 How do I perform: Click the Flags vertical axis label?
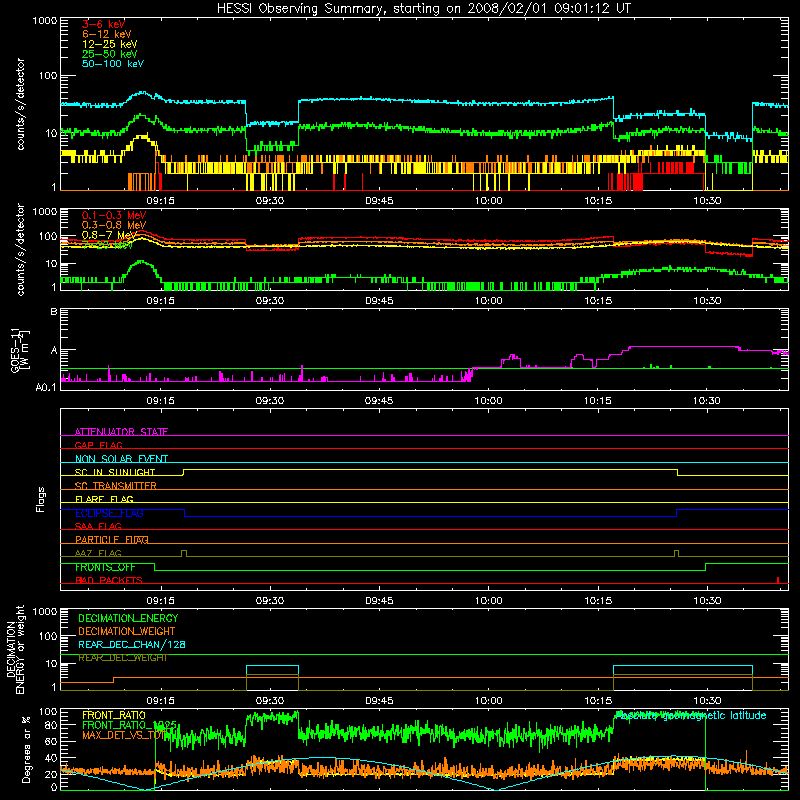point(40,499)
